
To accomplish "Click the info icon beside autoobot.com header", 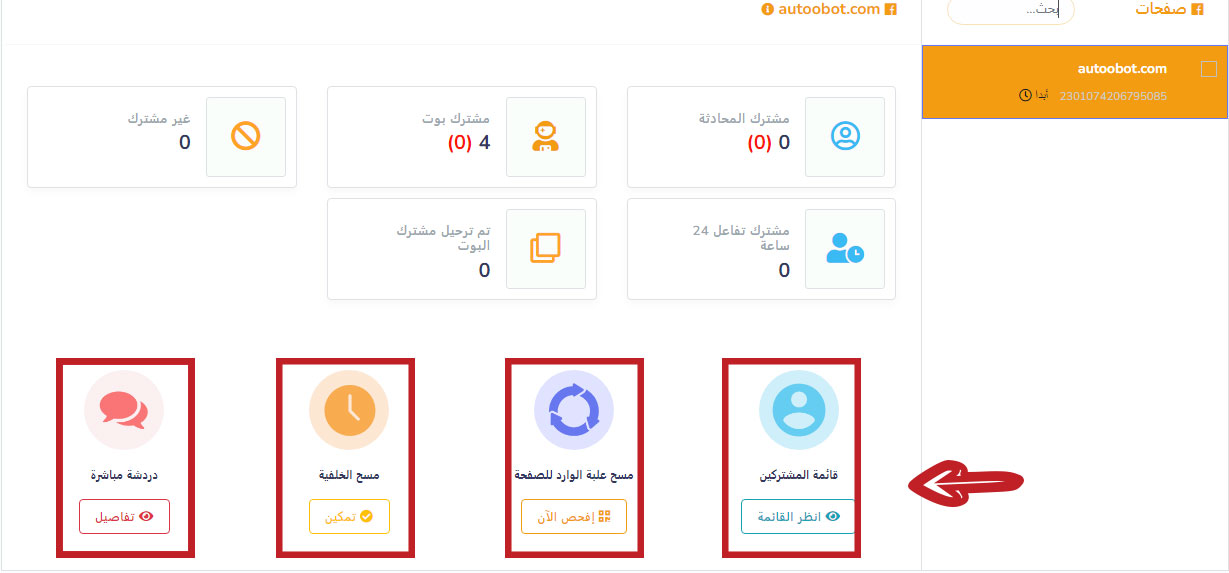I will coord(768,10).
